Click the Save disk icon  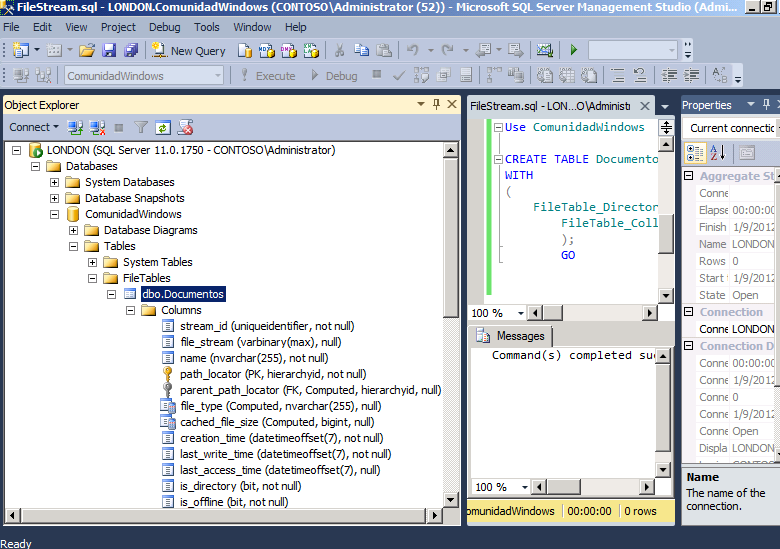(x=109, y=51)
